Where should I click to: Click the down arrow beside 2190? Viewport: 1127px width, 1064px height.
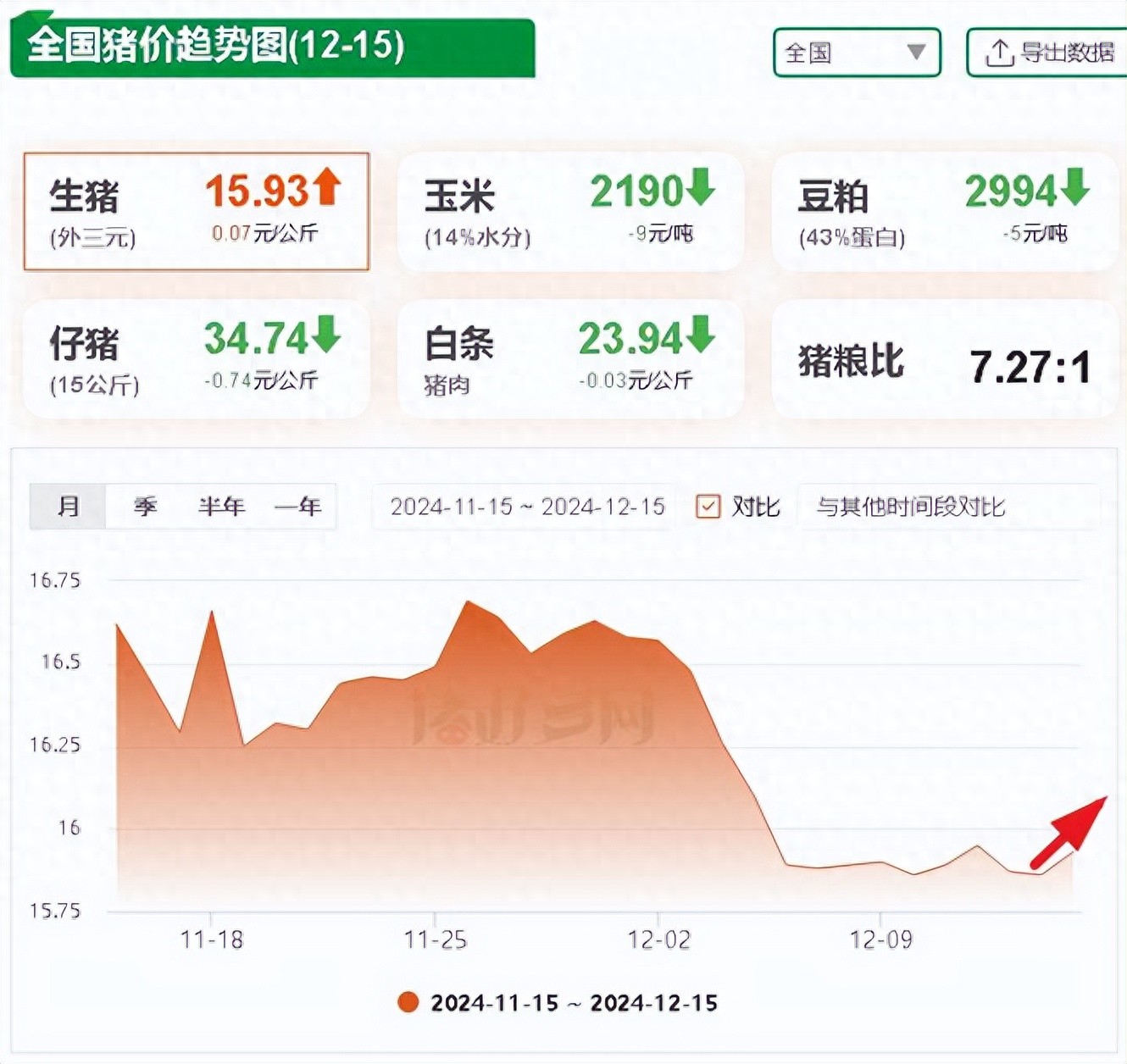701,186
